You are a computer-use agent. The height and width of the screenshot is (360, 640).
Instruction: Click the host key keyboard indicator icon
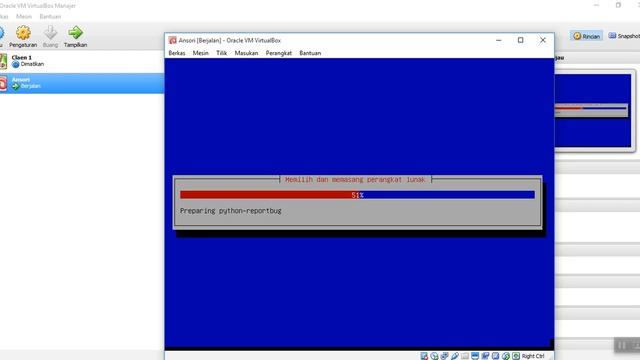[516, 356]
